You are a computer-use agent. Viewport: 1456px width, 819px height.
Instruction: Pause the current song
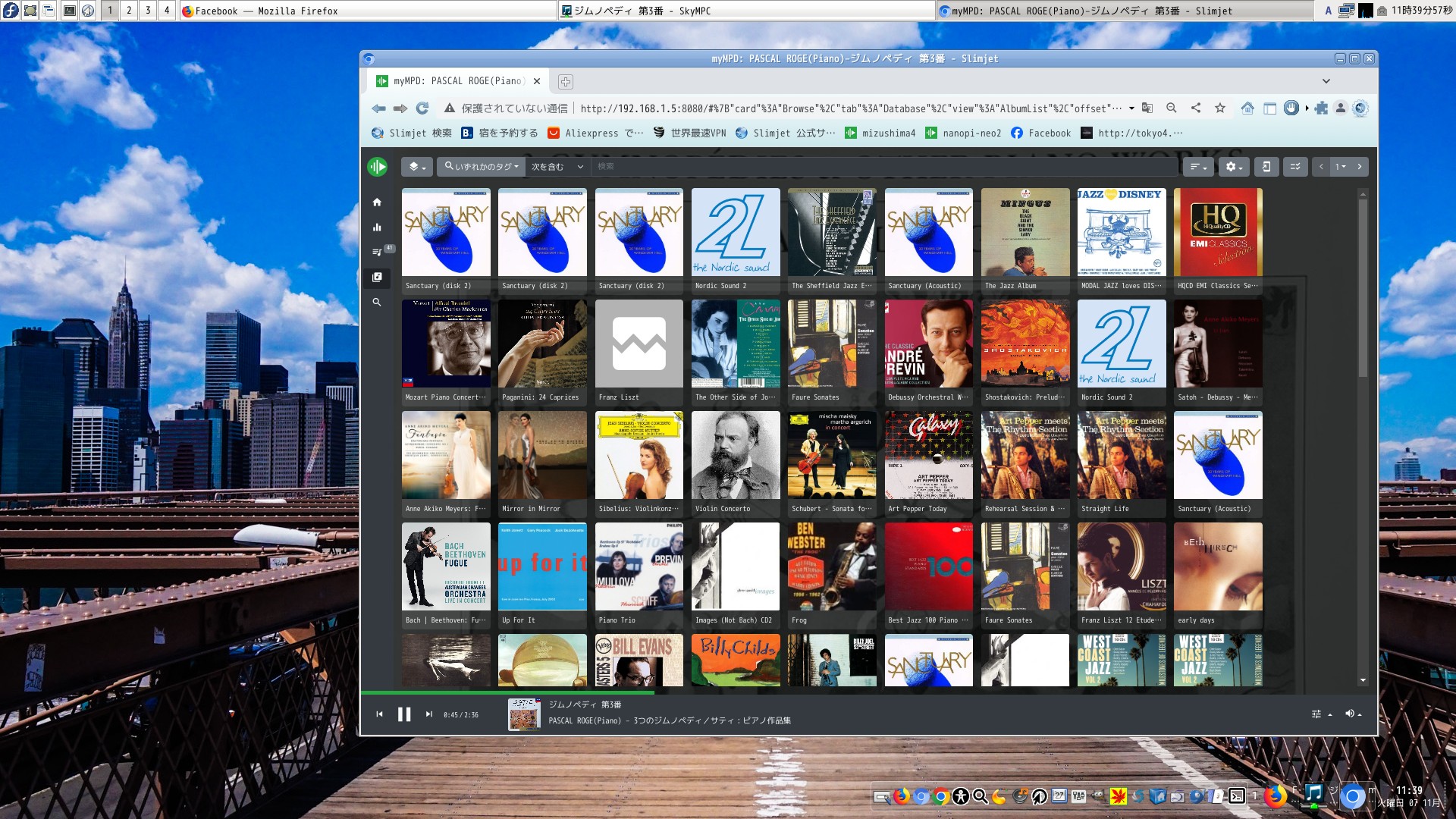404,714
